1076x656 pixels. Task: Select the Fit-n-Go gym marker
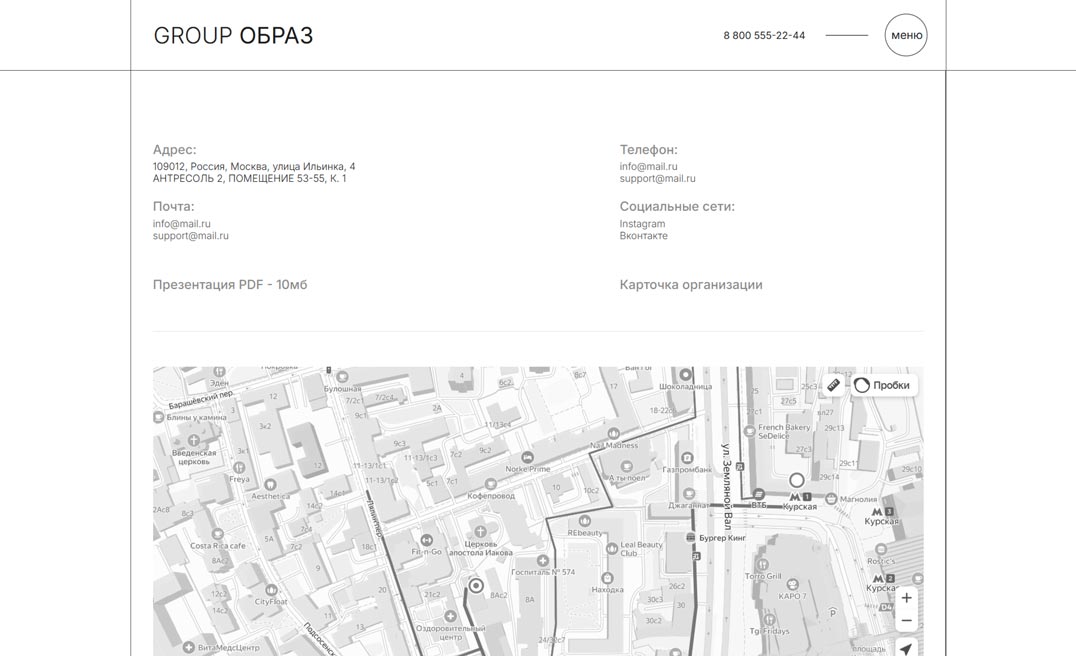coord(427,540)
